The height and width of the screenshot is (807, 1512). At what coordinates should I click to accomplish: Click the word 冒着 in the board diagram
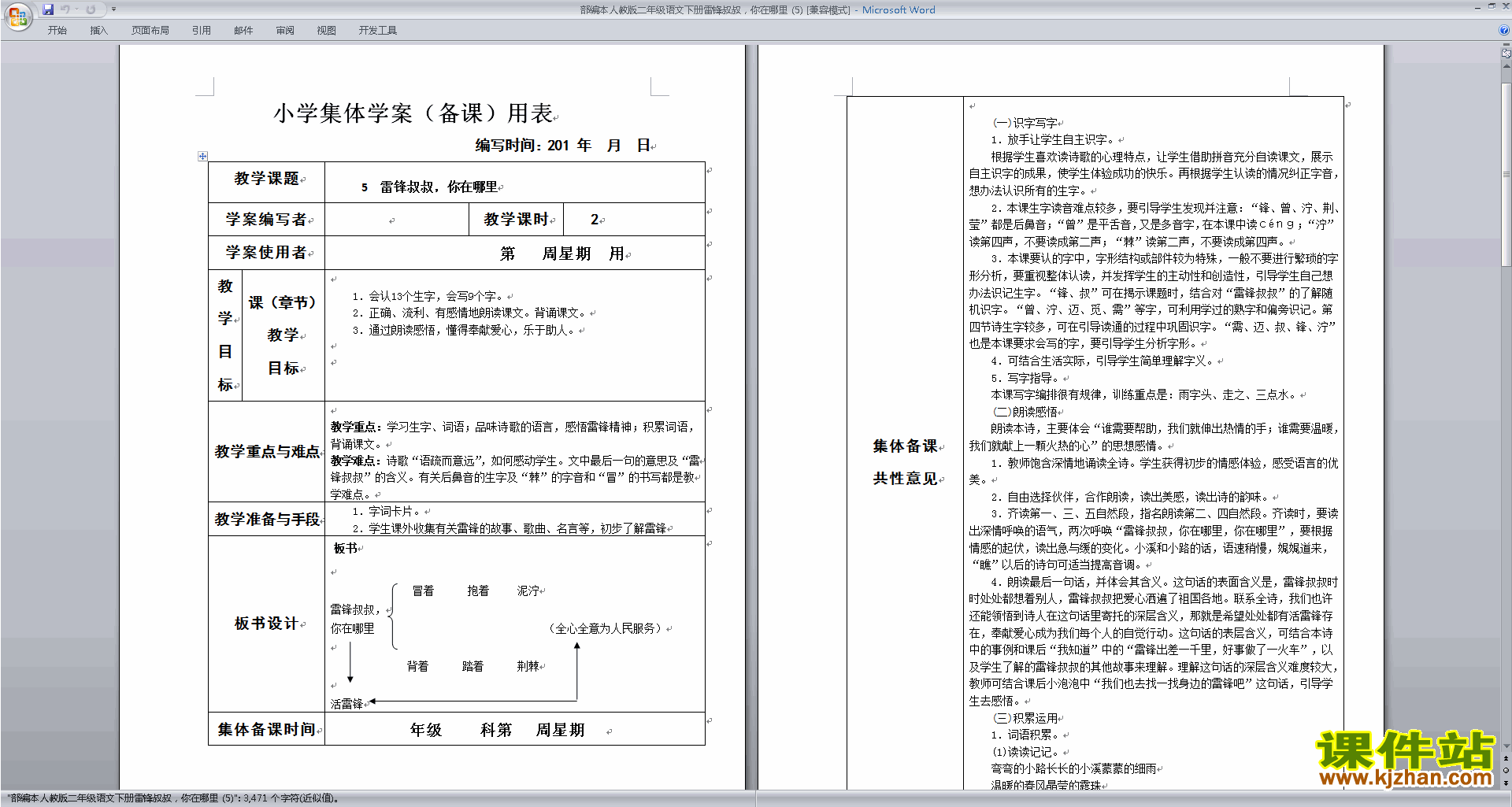pyautogui.click(x=423, y=590)
